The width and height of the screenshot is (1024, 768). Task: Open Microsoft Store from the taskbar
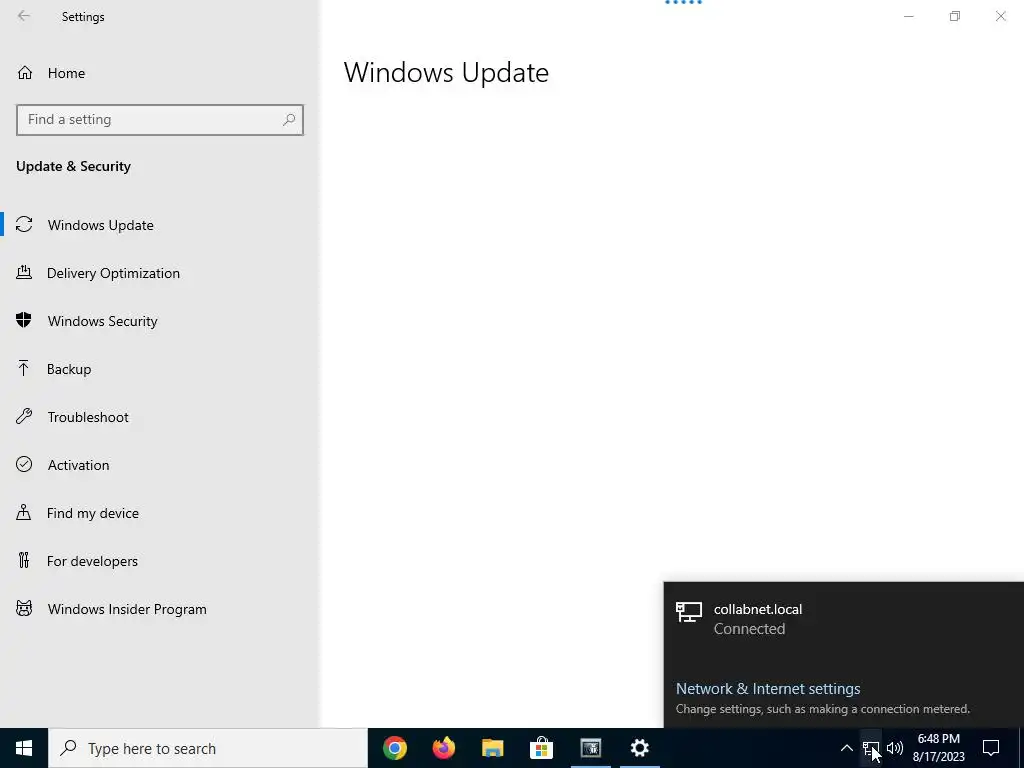[541, 748]
